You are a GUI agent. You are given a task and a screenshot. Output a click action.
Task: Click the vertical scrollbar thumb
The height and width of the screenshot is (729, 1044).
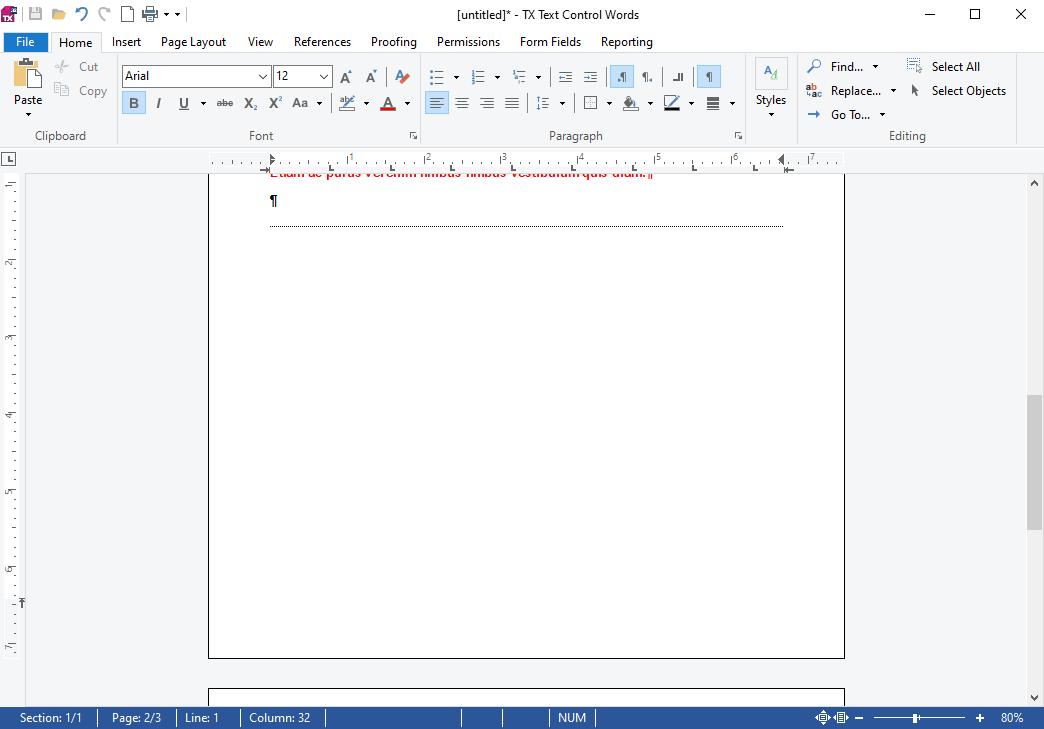pos(1034,463)
